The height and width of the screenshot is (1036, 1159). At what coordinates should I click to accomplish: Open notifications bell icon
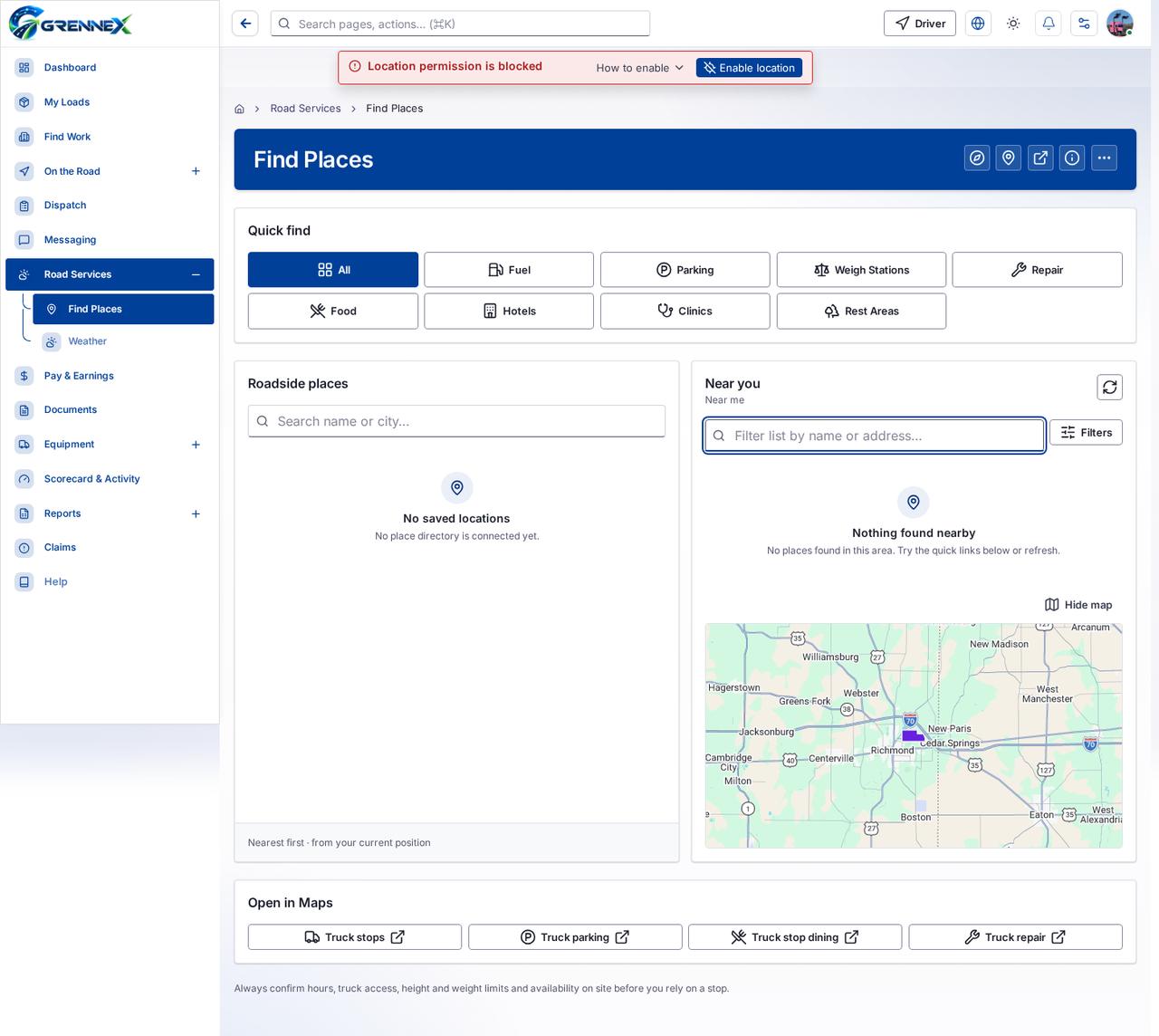tap(1049, 24)
